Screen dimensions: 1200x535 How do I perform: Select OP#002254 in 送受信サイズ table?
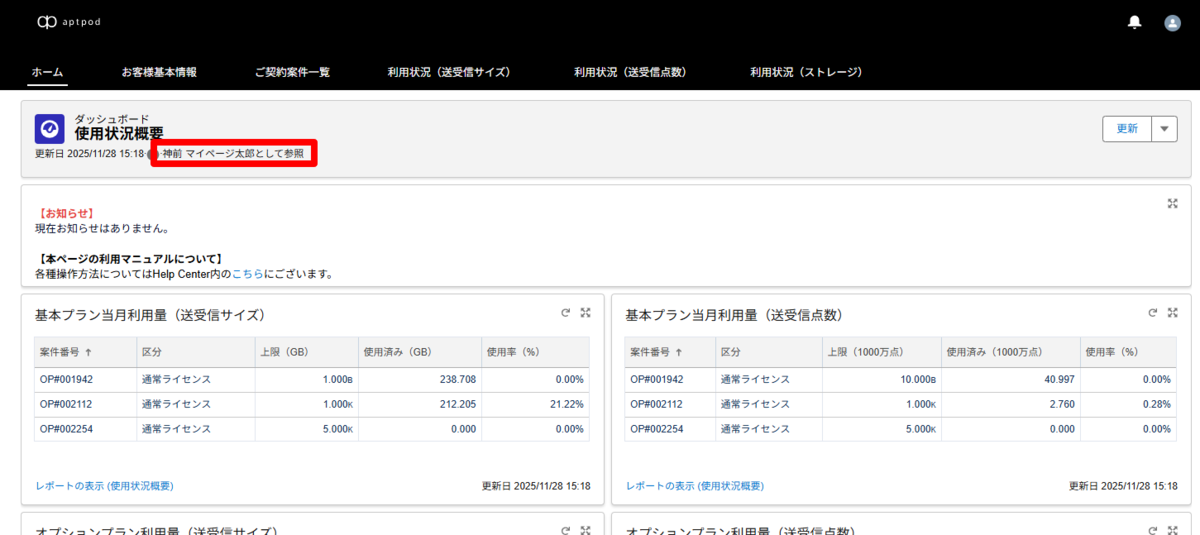(66, 429)
